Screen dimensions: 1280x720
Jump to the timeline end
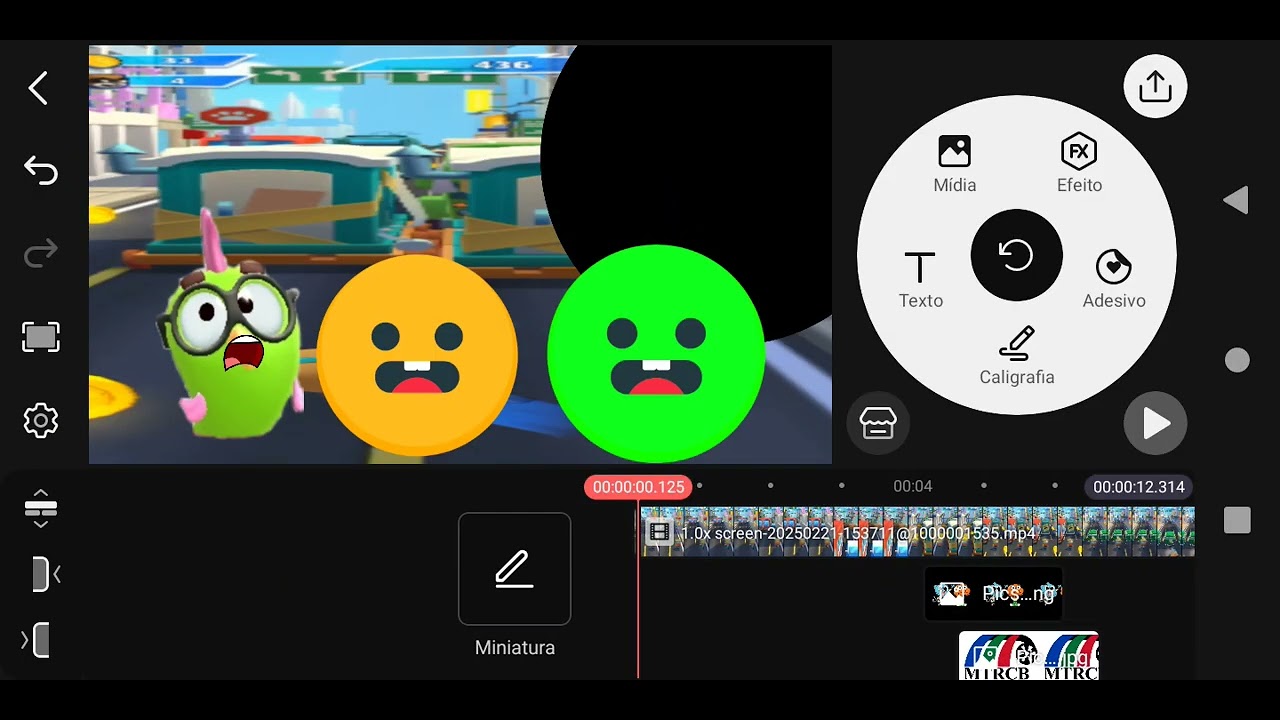tap(36, 640)
